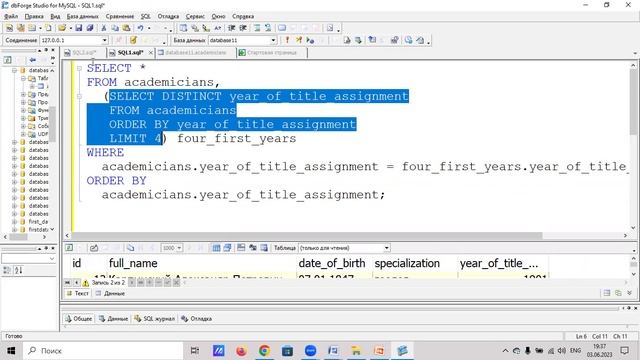The width and height of the screenshot is (640, 360).
Task: Click the Open file folder icon
Action: pos(62,28)
